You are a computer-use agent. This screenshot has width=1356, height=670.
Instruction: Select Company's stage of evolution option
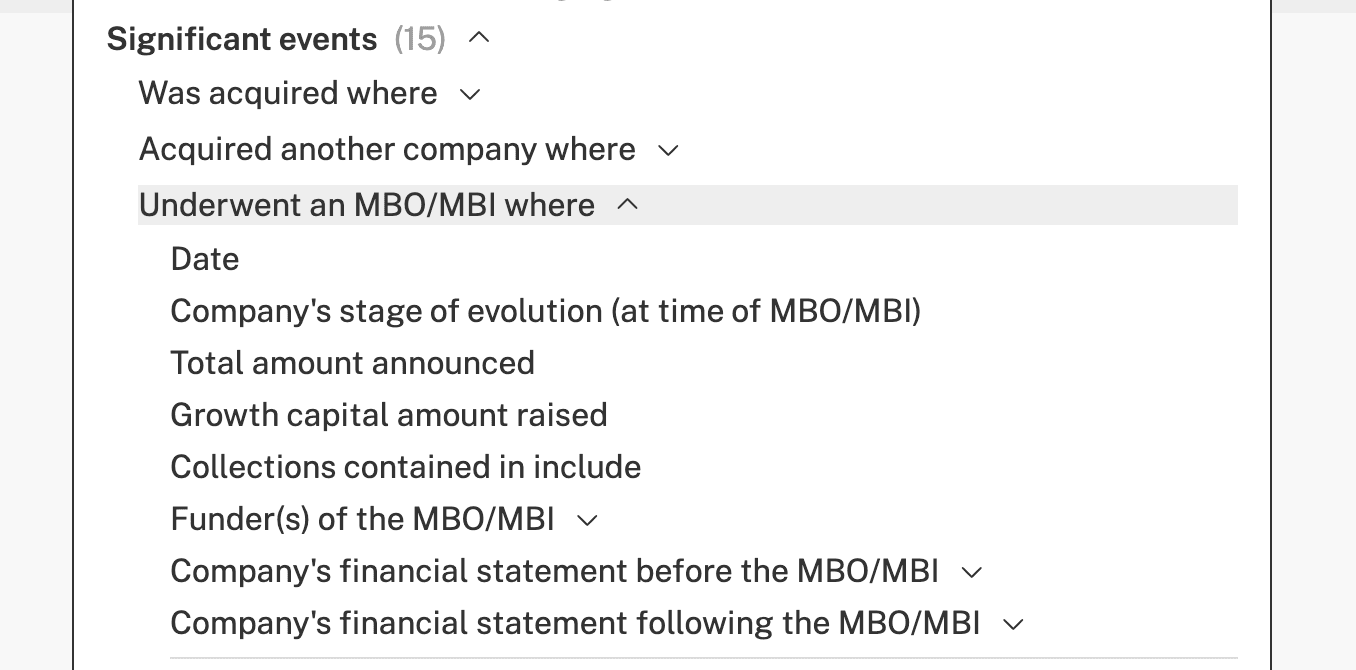[x=546, y=311]
